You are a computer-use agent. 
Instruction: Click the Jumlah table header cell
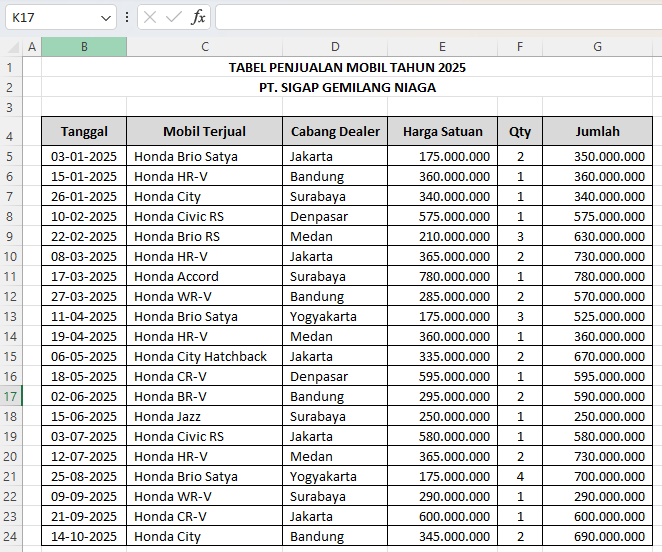coord(597,131)
